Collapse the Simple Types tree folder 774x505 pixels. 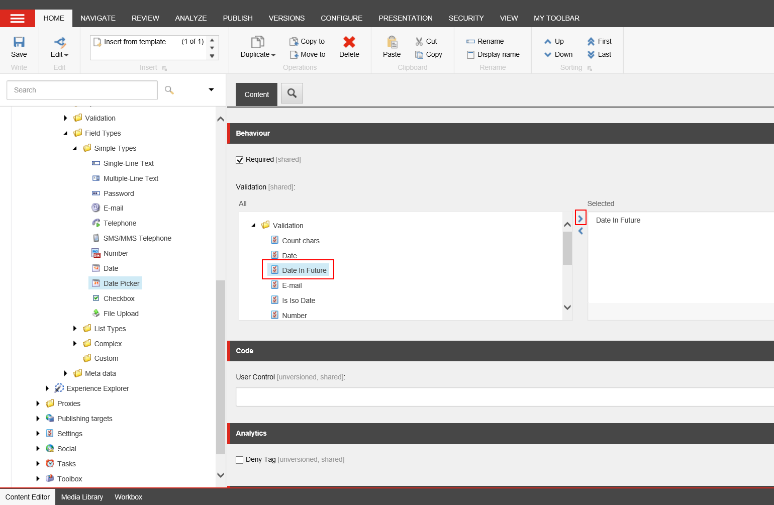pyautogui.click(x=75, y=148)
